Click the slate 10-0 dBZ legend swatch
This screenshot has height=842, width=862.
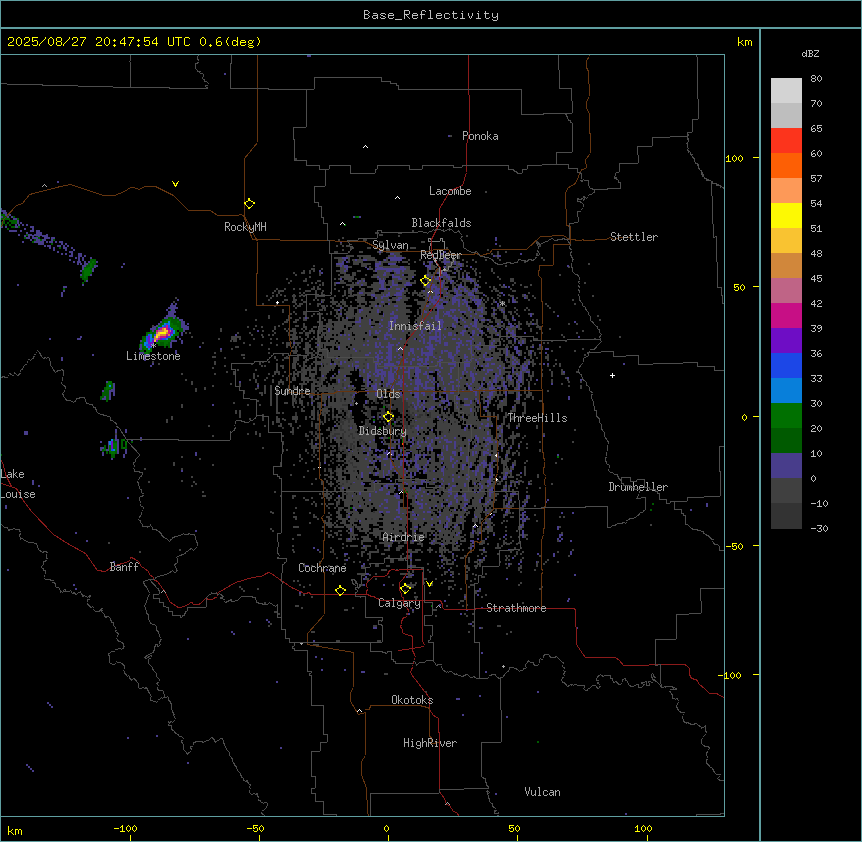[786, 466]
